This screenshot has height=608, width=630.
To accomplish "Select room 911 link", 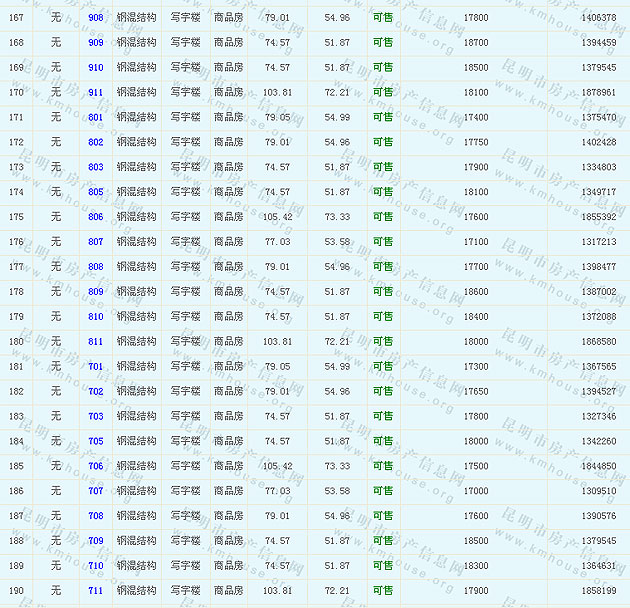I will click(95, 93).
